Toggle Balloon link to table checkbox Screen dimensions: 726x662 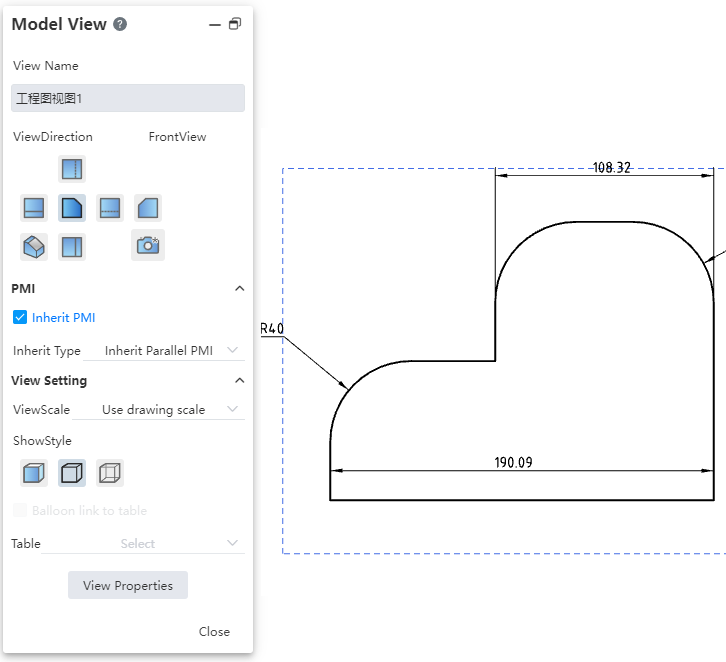(20, 510)
